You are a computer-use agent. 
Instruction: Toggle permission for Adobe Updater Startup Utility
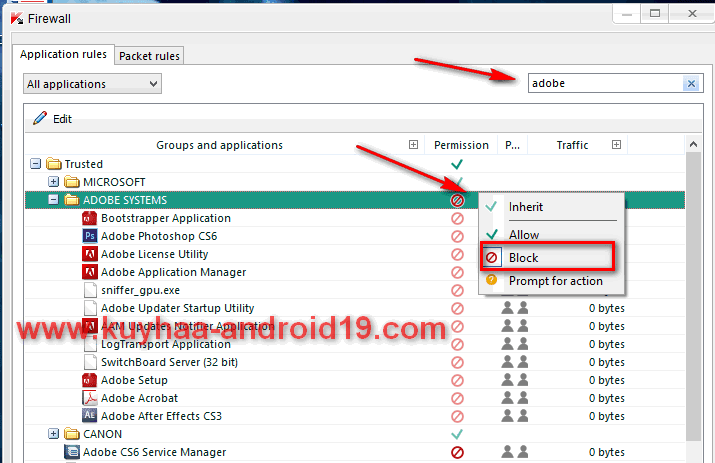point(457,308)
